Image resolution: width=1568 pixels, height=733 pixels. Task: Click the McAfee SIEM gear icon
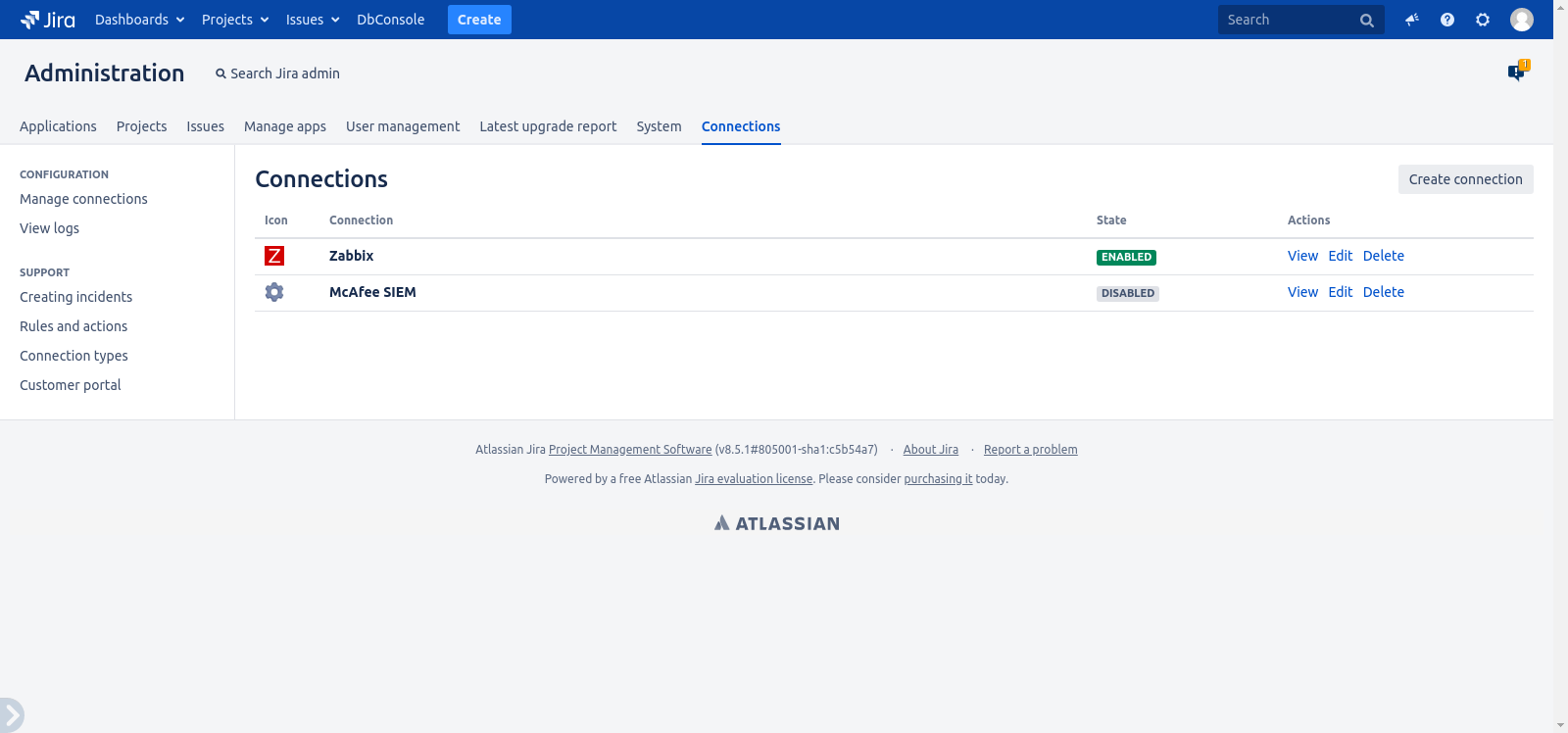[274, 292]
